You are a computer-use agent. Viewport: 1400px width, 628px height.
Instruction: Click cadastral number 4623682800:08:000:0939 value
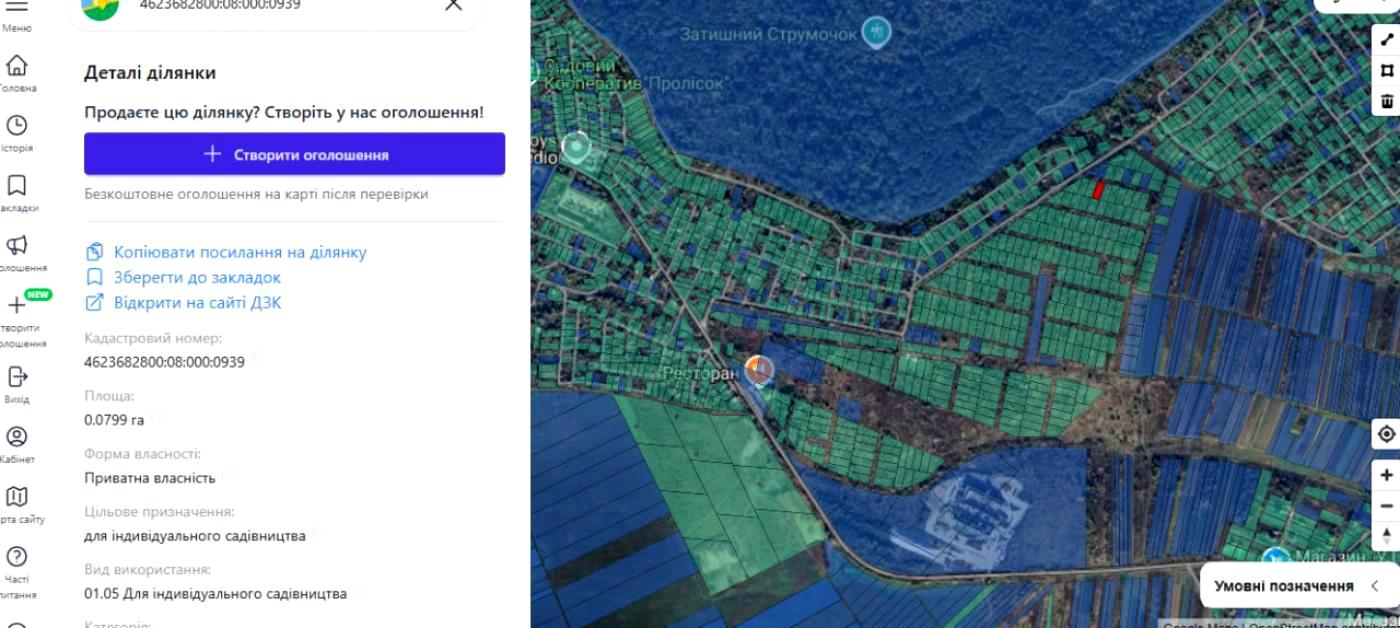point(164,362)
